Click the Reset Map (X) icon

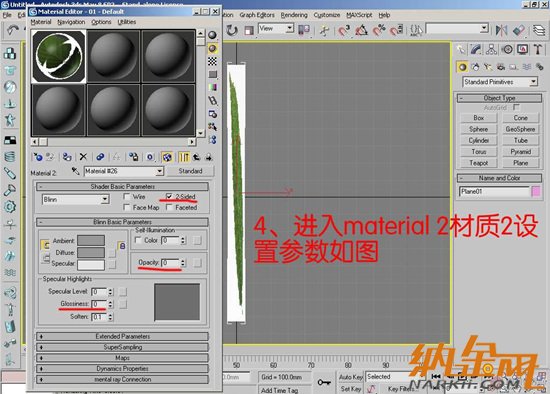83,157
